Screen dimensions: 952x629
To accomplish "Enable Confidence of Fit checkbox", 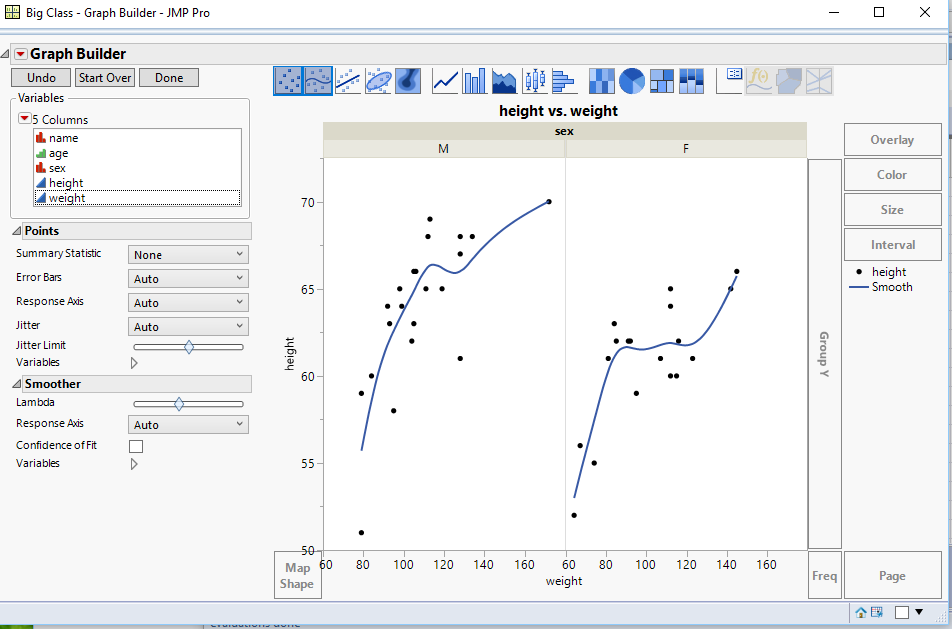I will coord(136,446).
